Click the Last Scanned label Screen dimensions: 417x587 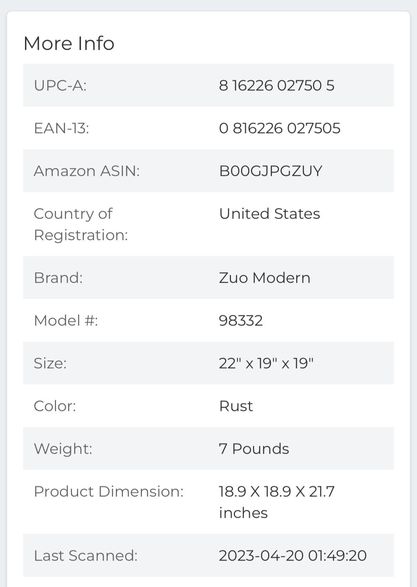(86, 556)
